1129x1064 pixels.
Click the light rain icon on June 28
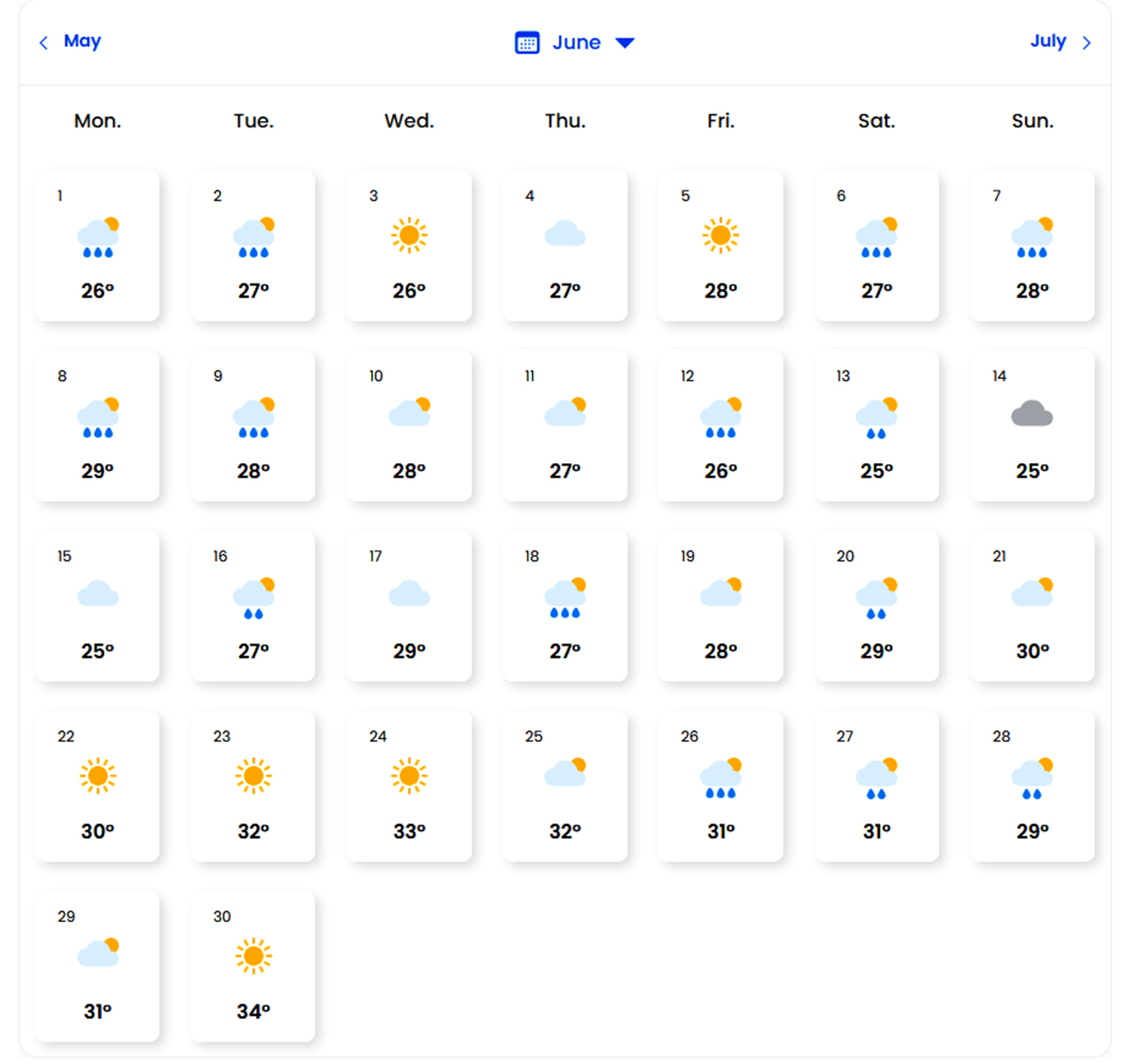[x=1032, y=778]
